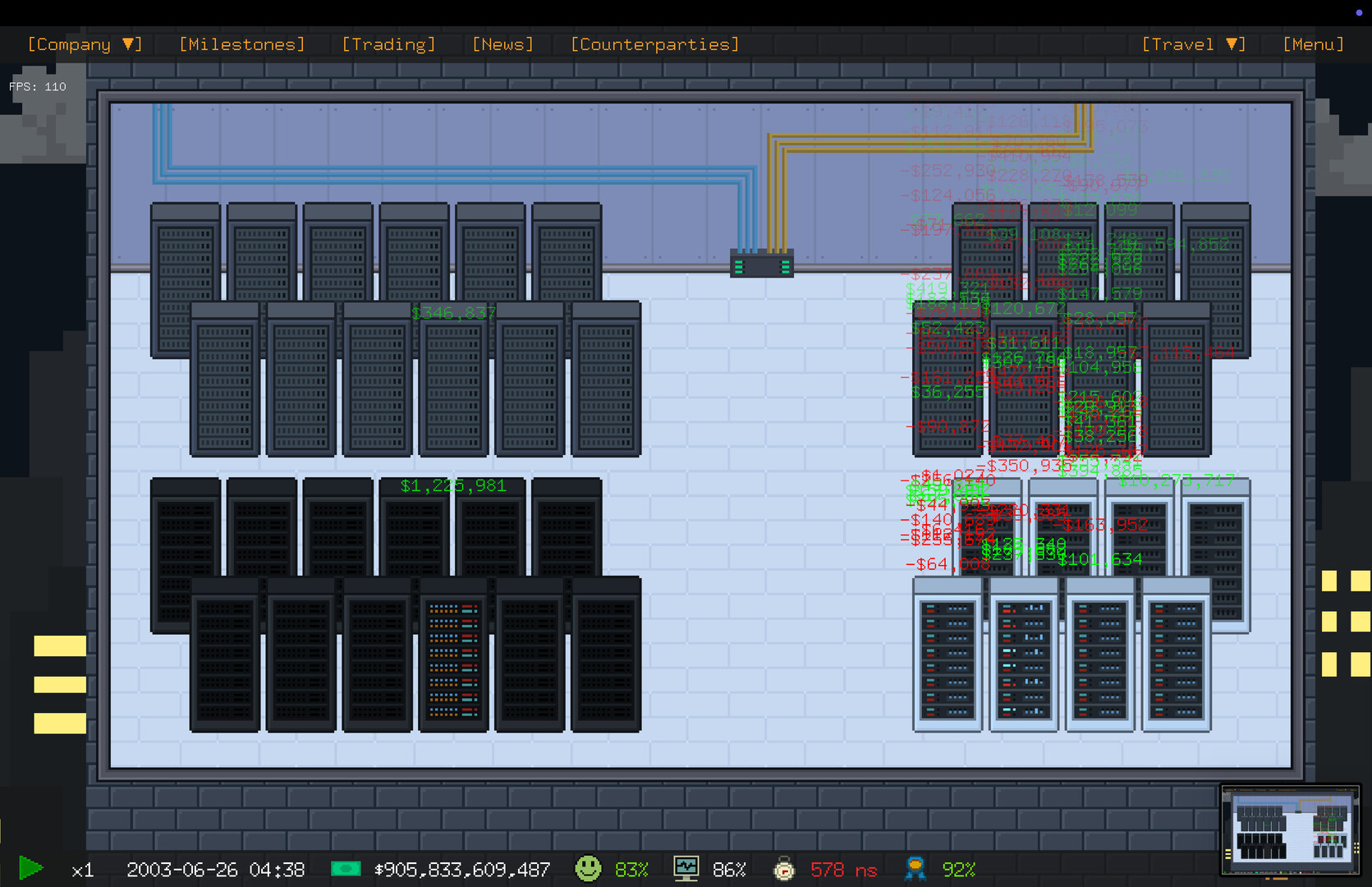
Task: Click the cash balance icon in status bar
Action: (346, 868)
